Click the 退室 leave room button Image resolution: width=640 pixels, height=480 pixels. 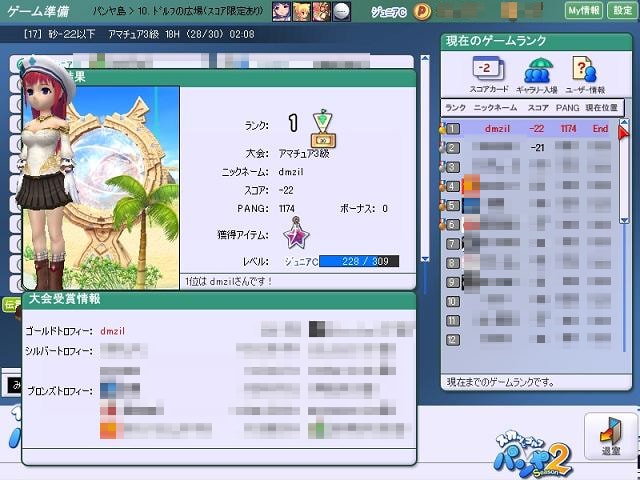[x=610, y=436]
